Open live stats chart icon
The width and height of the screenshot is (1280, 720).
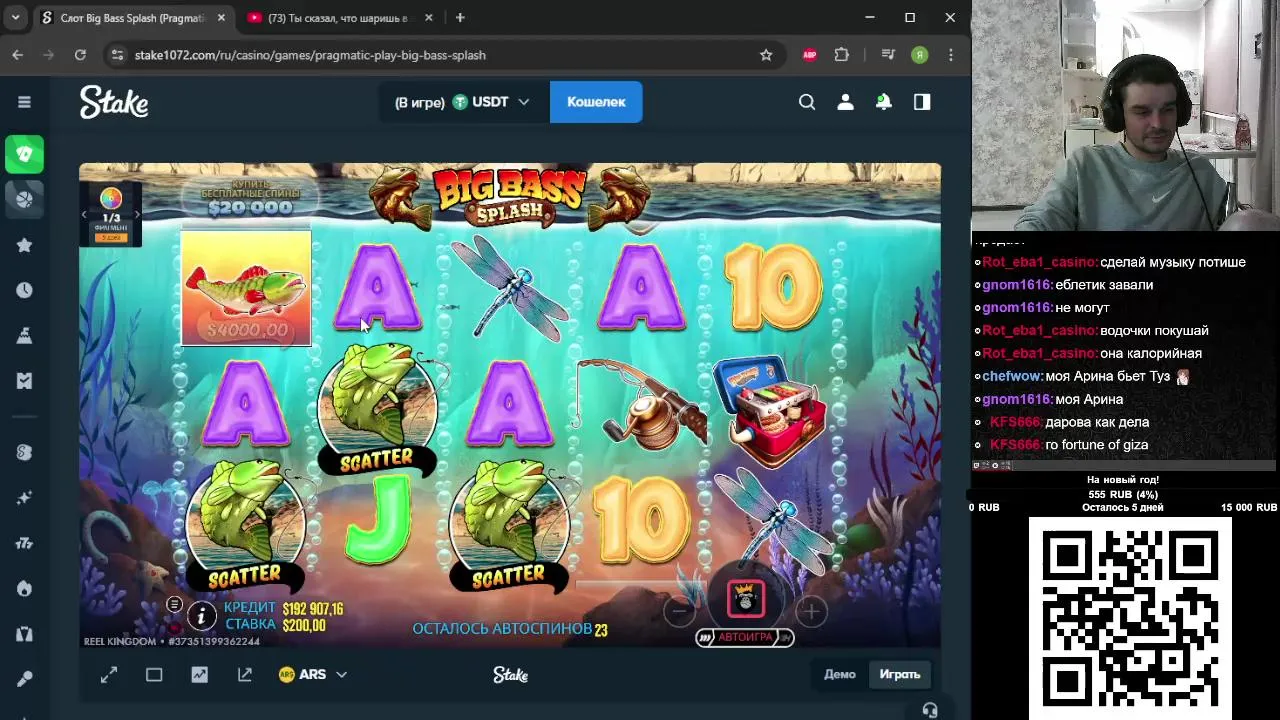200,675
